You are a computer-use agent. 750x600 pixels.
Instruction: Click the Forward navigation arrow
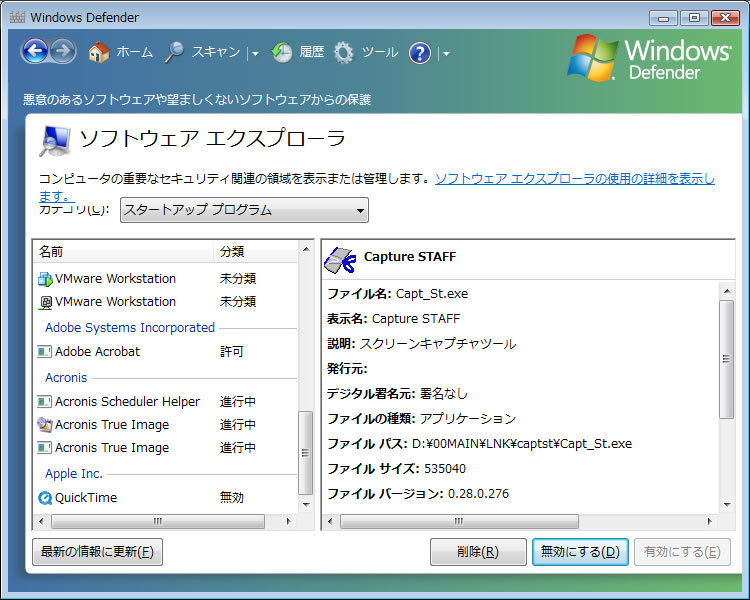tap(63, 51)
